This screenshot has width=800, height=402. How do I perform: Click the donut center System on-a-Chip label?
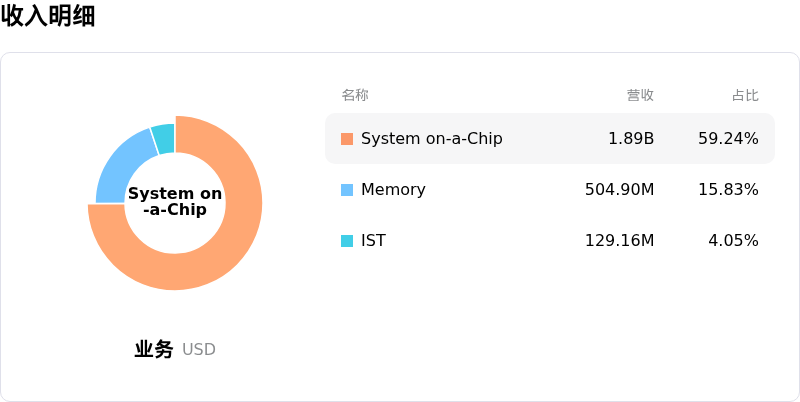click(x=175, y=202)
